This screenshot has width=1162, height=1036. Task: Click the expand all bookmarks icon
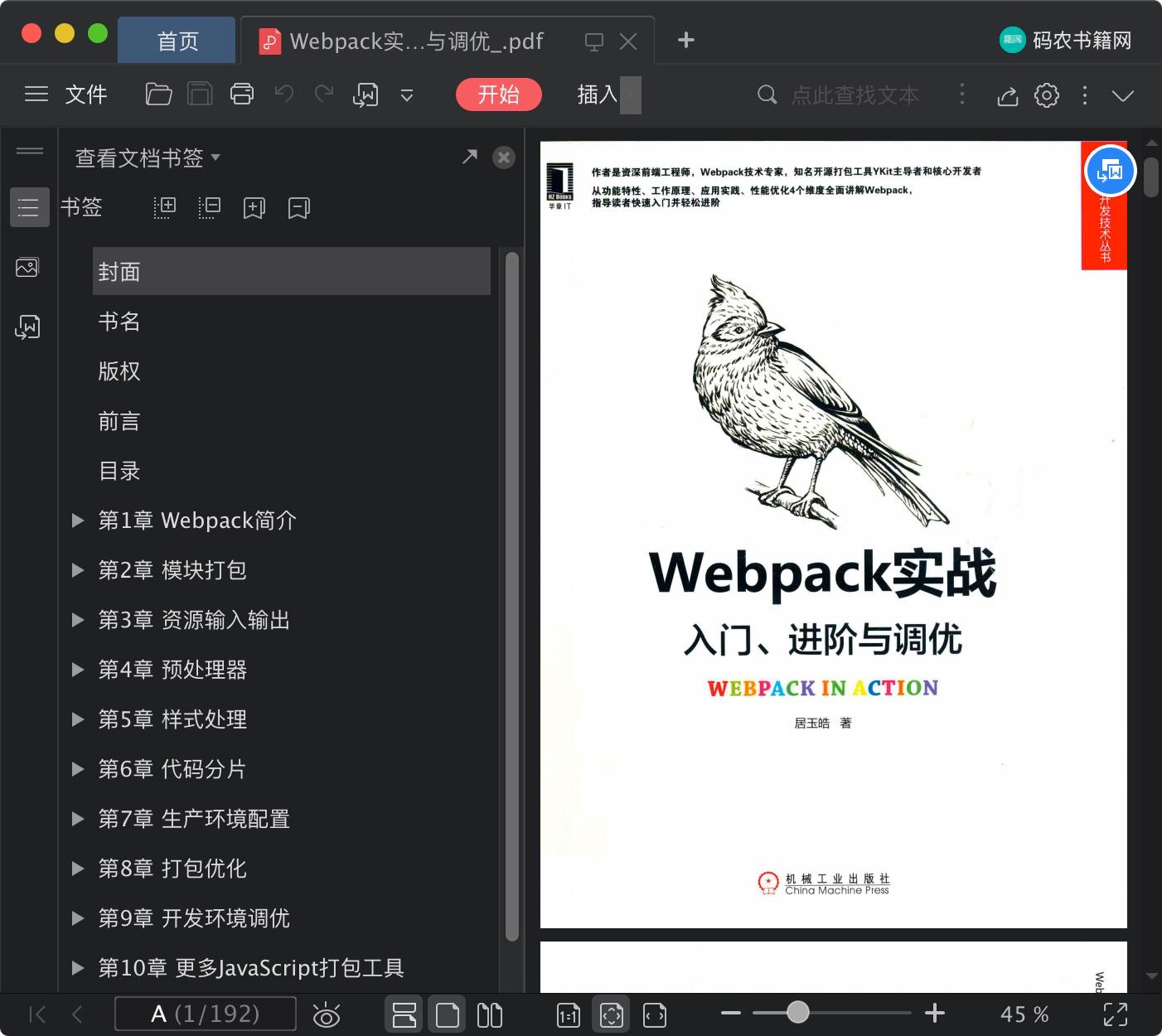tap(165, 207)
